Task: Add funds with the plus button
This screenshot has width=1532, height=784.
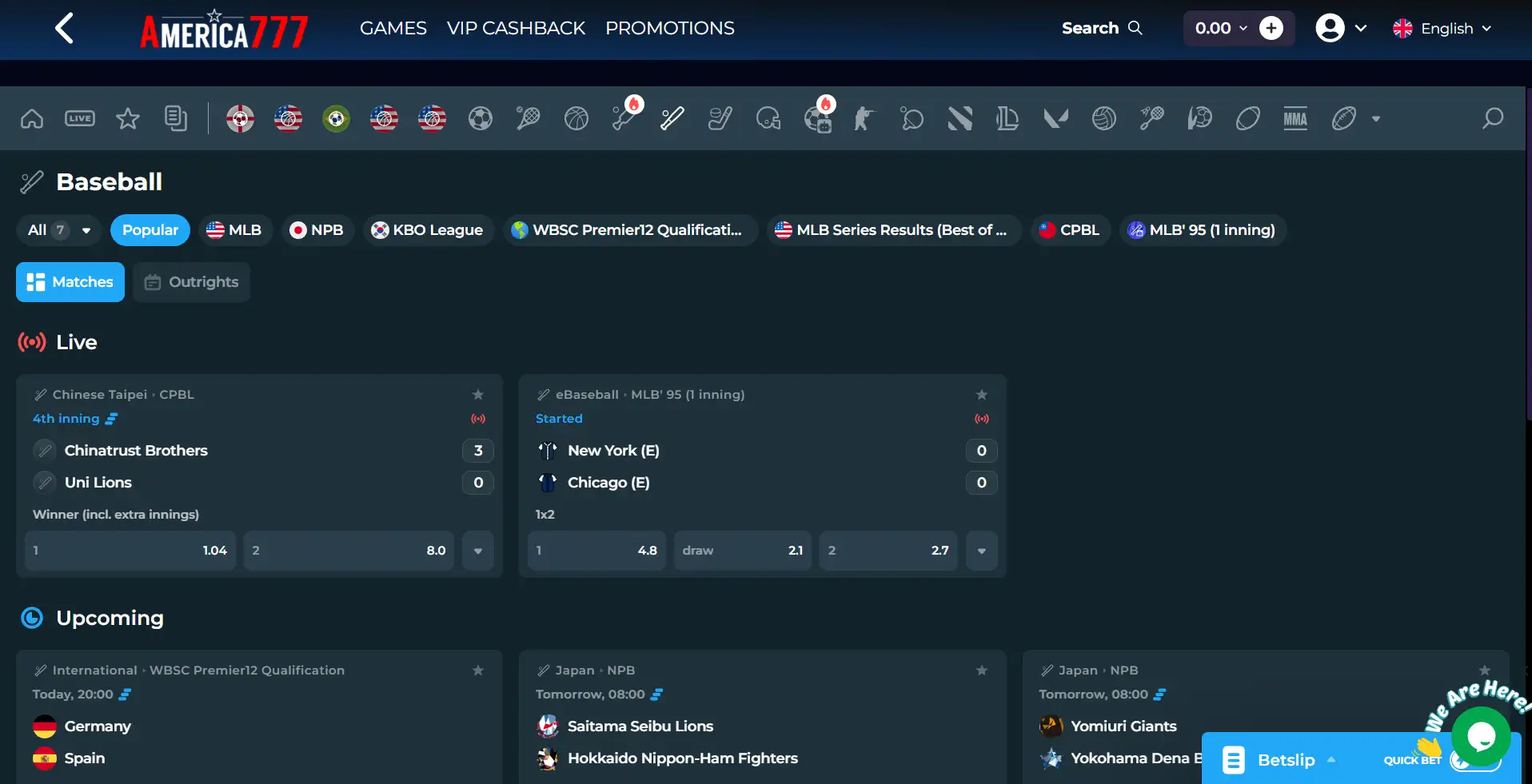Action: (x=1271, y=29)
